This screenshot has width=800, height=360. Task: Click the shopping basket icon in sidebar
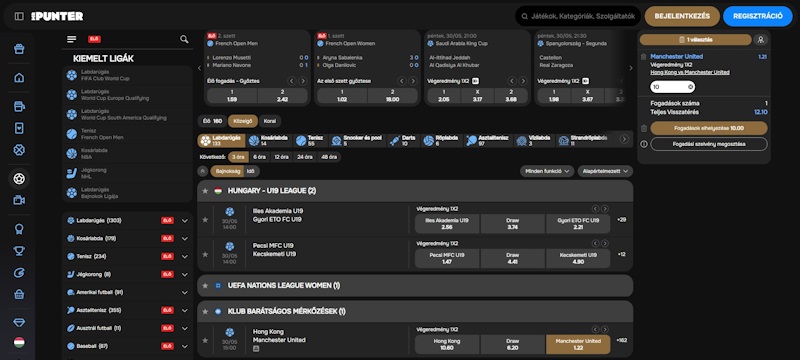[x=19, y=294]
